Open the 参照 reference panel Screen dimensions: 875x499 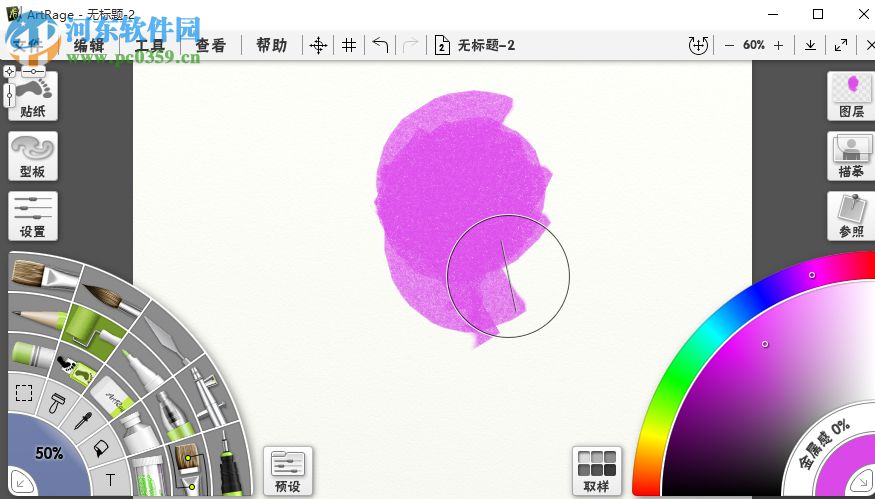[851, 217]
